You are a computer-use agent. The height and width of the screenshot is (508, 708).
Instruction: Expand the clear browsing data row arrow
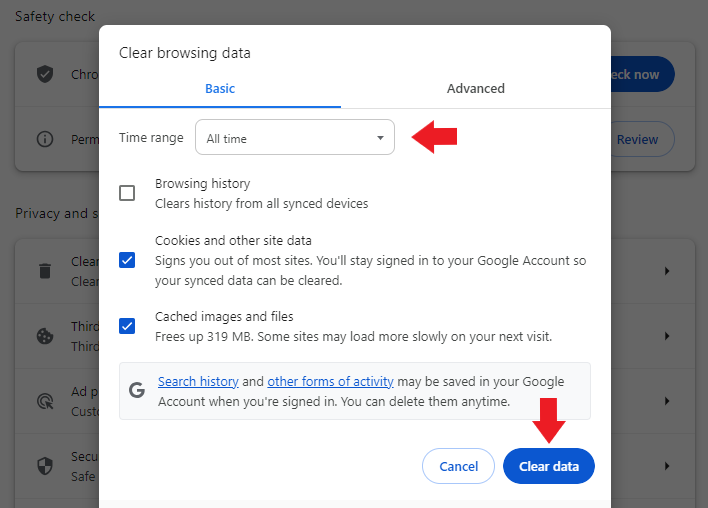pyautogui.click(x=667, y=271)
